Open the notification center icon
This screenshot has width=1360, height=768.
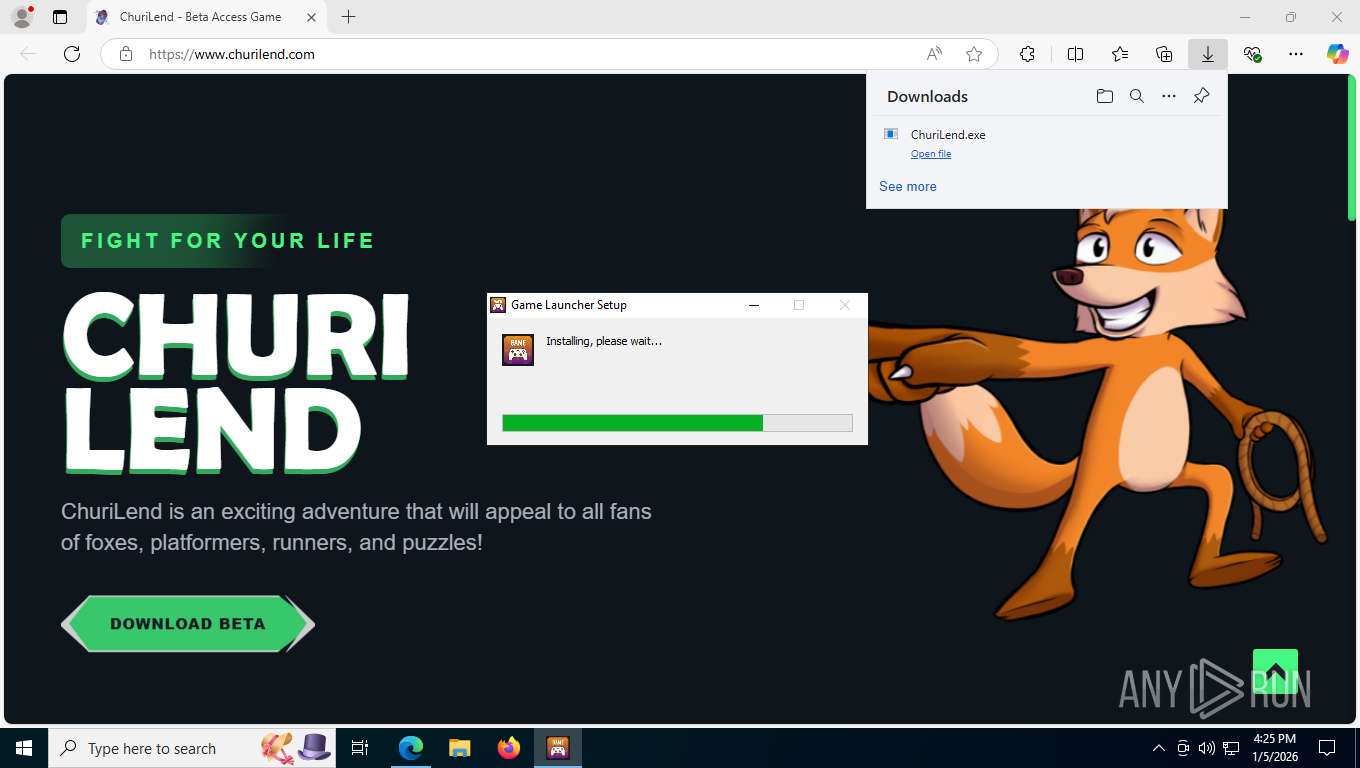coord(1327,748)
